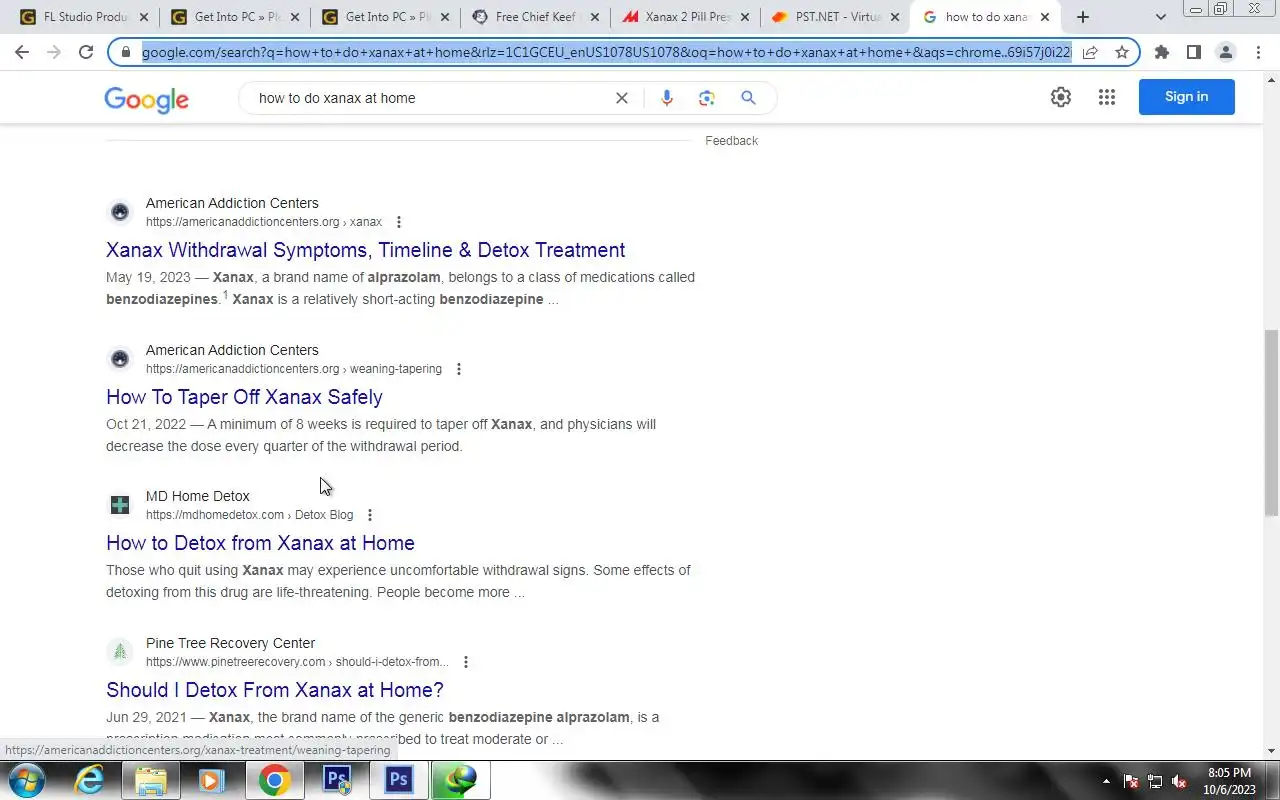The width and height of the screenshot is (1280, 800).
Task: Go back with the browser back arrow
Action: [22, 52]
